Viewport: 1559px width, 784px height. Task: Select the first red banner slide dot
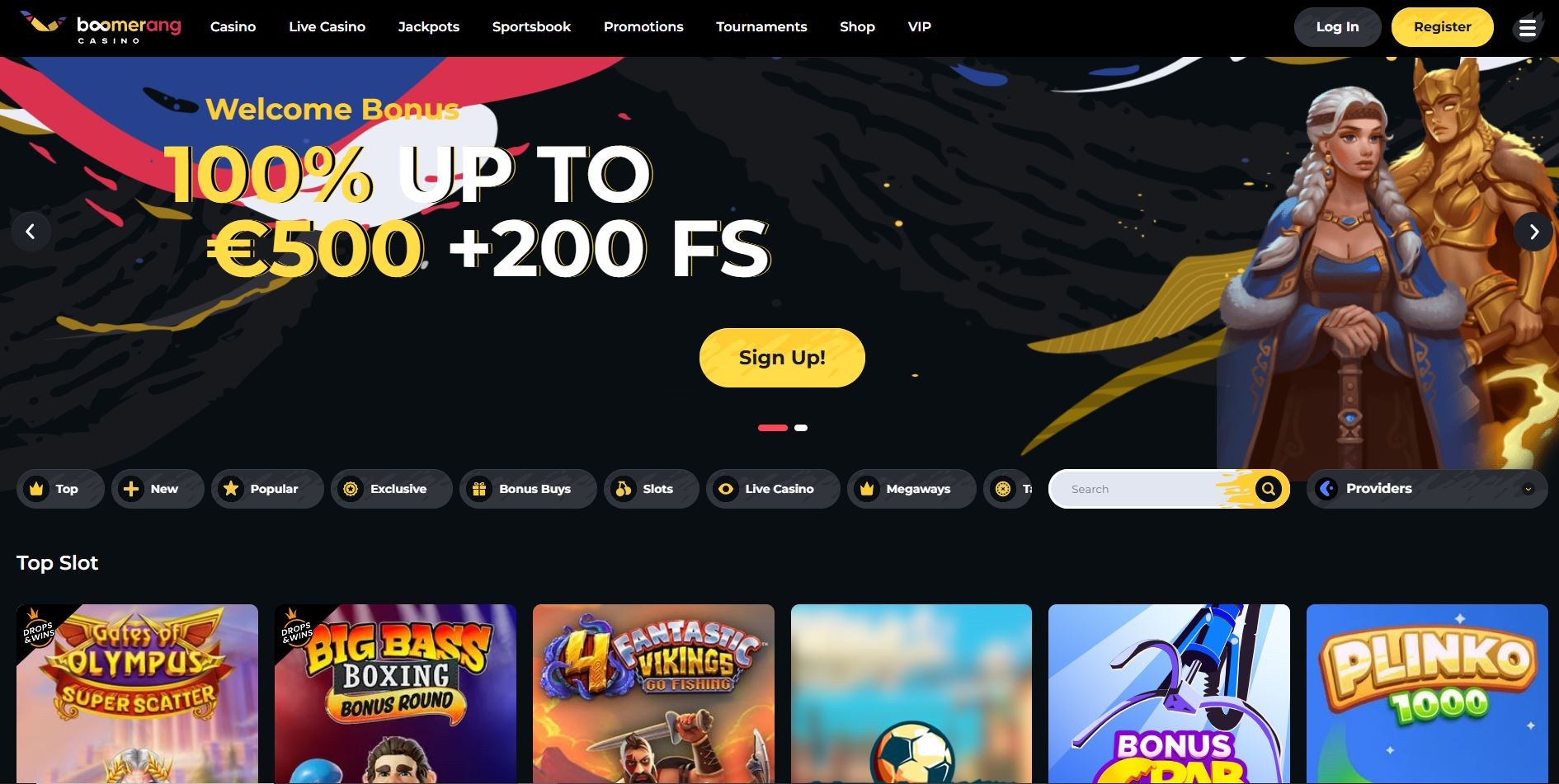tap(773, 428)
